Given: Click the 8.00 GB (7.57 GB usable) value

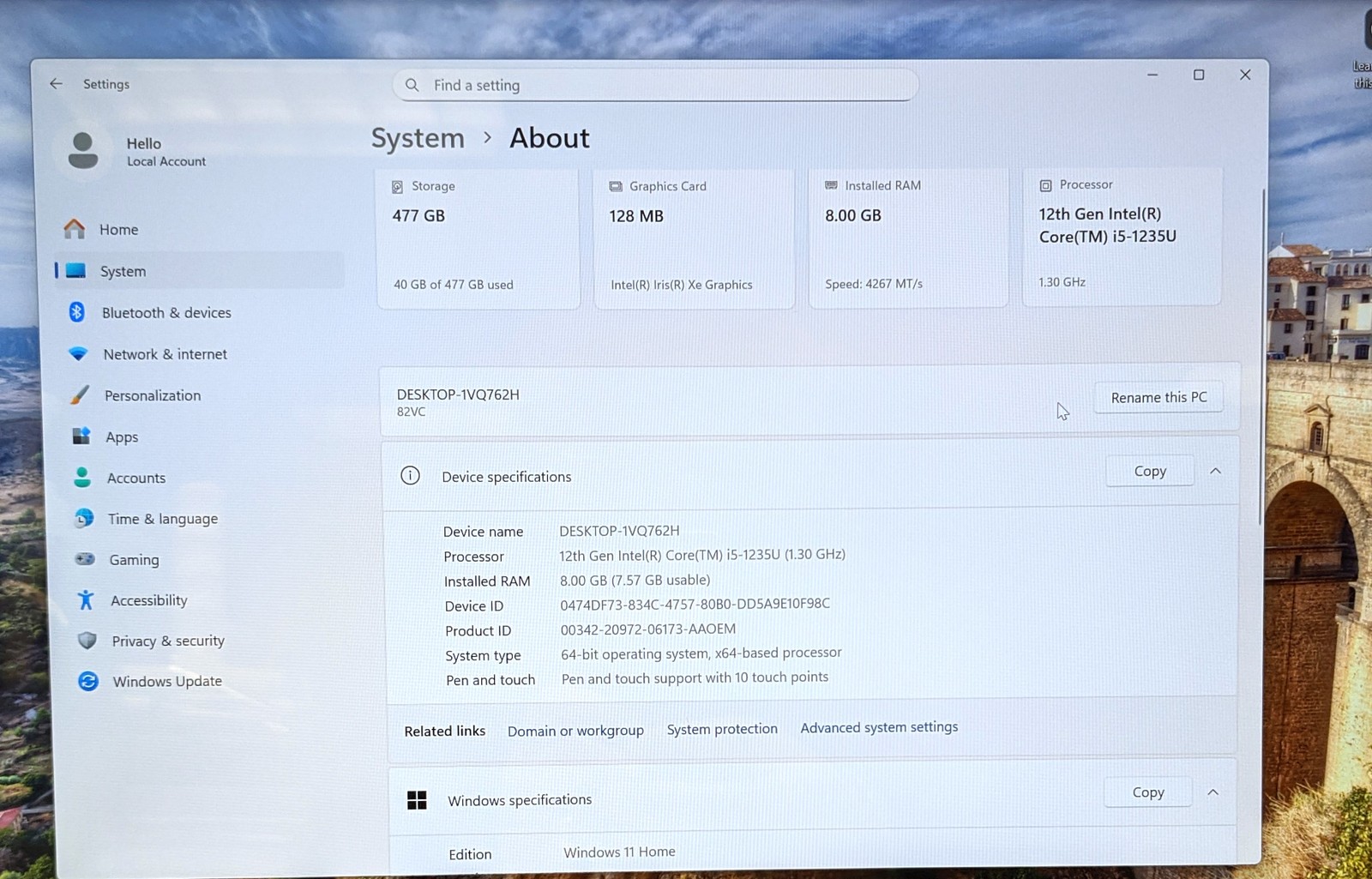Looking at the screenshot, I should [x=635, y=580].
